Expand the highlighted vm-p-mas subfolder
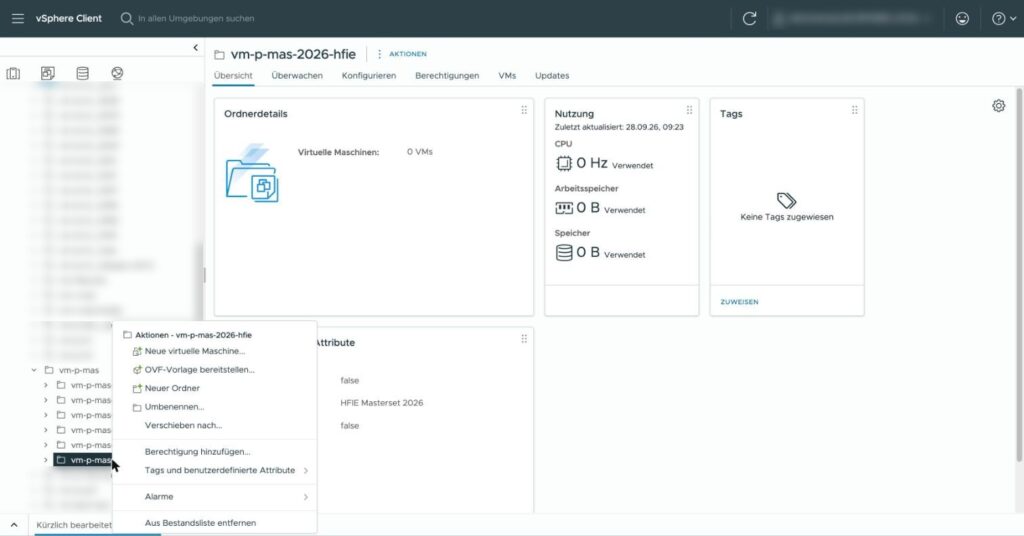 (46, 460)
